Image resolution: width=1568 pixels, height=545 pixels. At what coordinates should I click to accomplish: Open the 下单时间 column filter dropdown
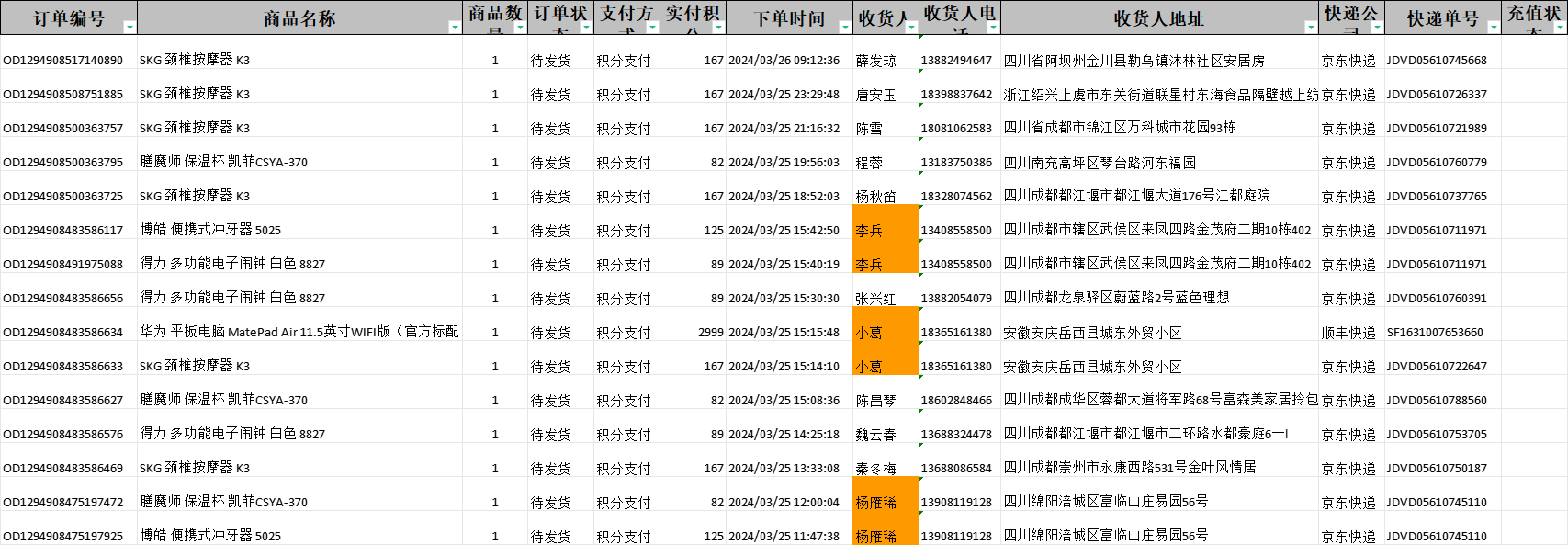click(845, 28)
